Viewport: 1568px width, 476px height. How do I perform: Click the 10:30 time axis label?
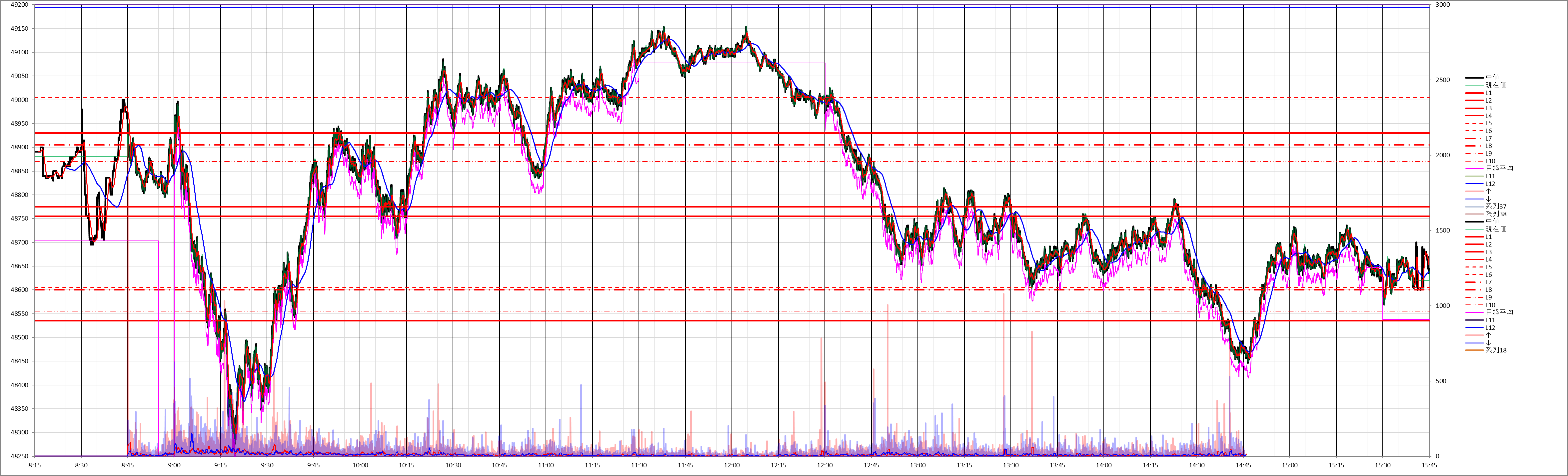[x=453, y=466]
